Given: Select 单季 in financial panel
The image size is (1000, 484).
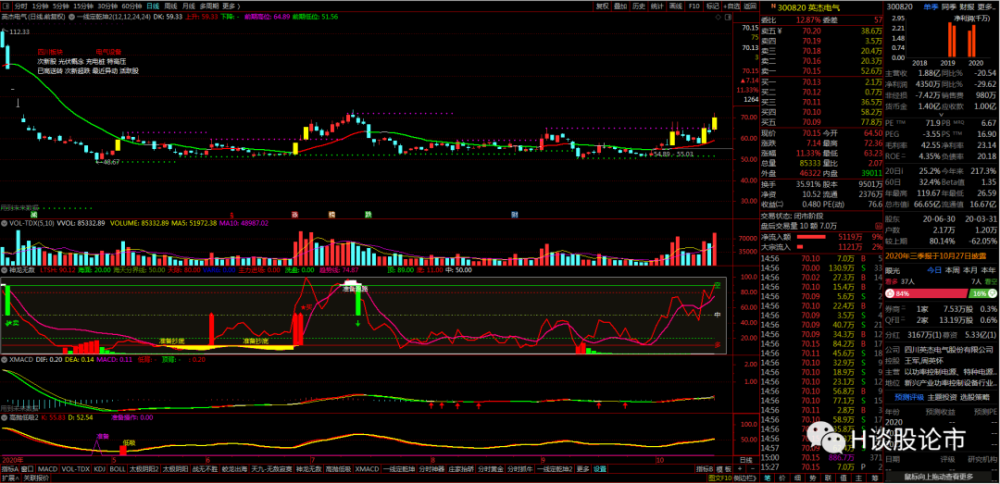Looking at the screenshot, I should [931, 6].
